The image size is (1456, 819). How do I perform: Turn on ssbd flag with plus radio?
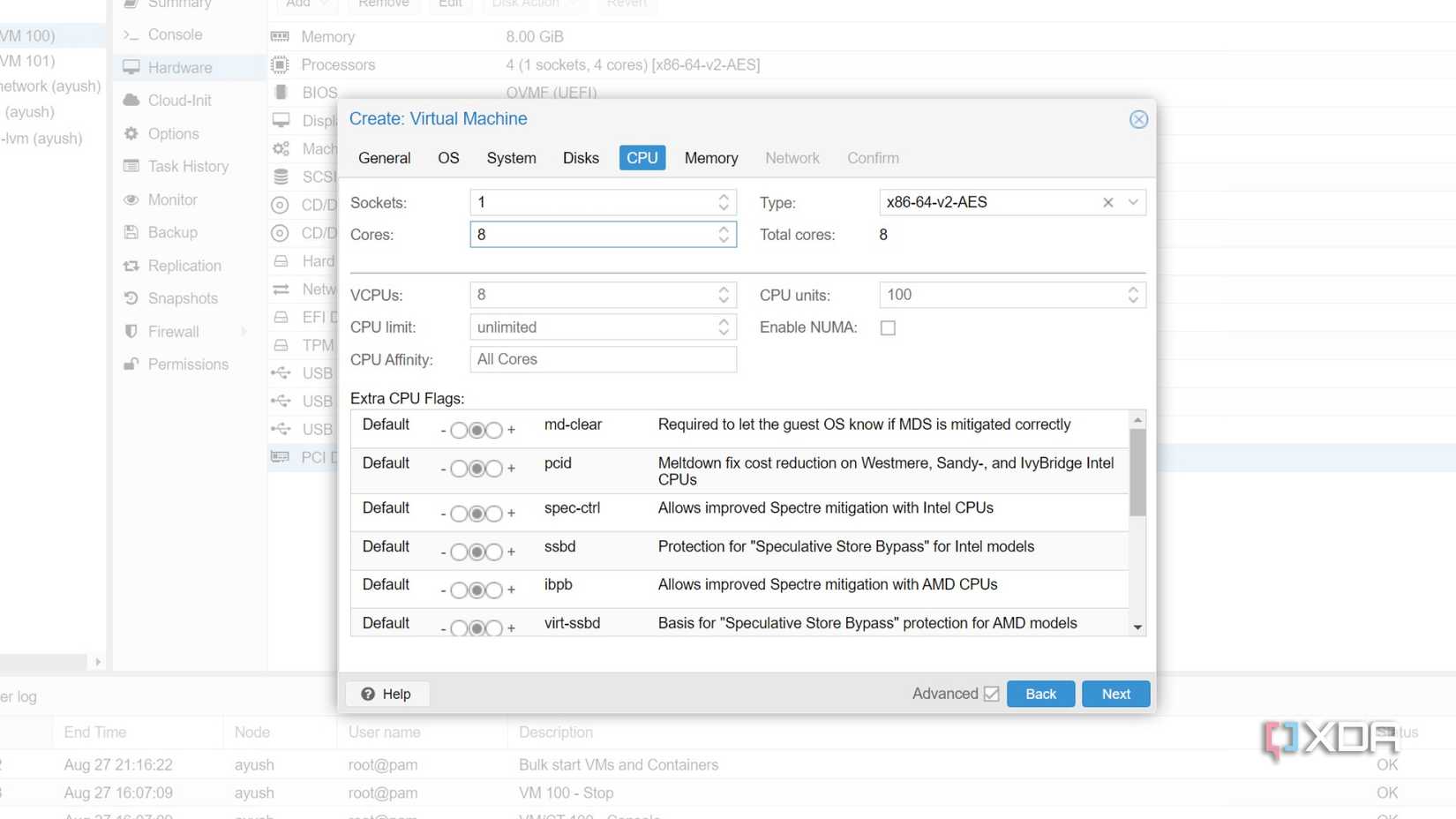[494, 552]
